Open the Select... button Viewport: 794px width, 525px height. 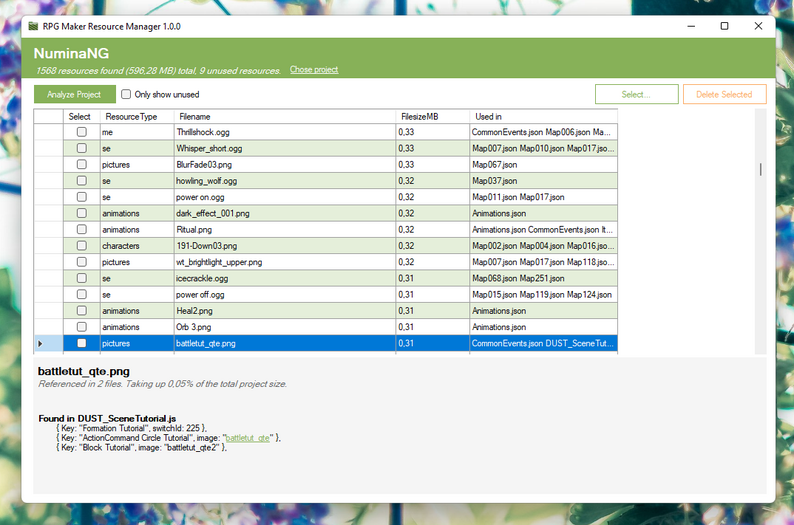tap(637, 94)
